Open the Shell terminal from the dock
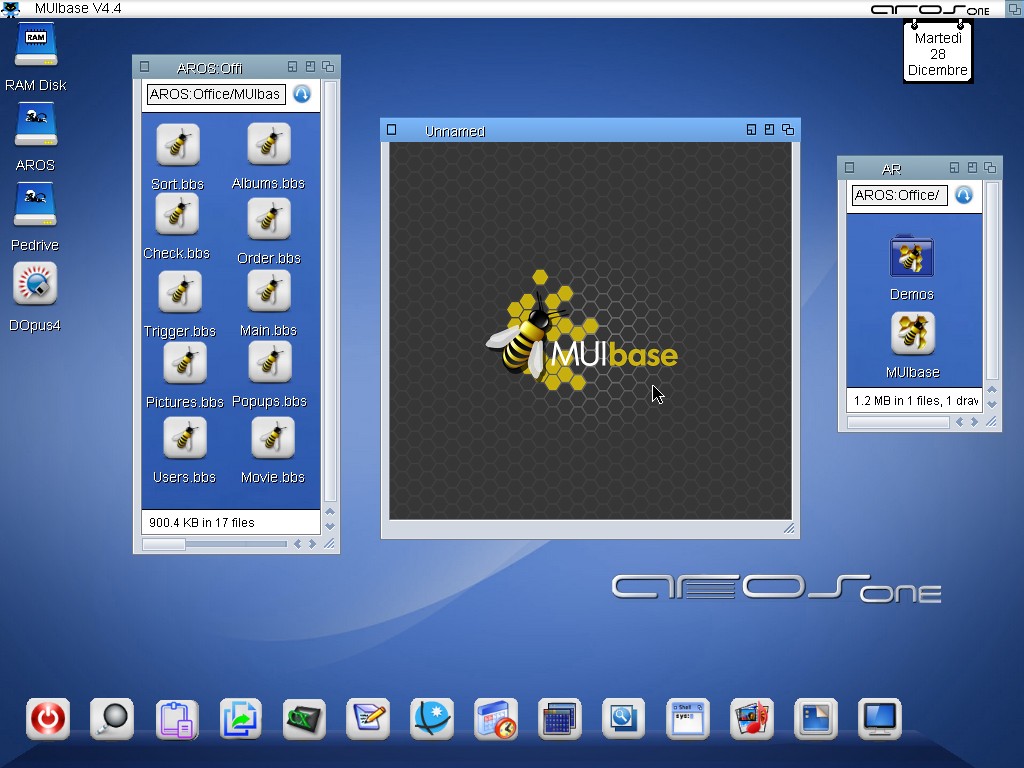Screen dimensions: 1024x768 (x=688, y=719)
